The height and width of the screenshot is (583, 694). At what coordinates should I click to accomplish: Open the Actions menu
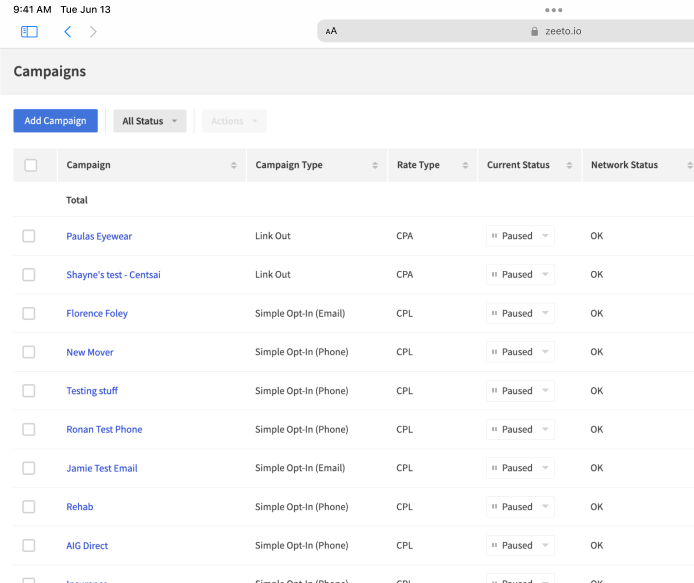[x=234, y=121]
